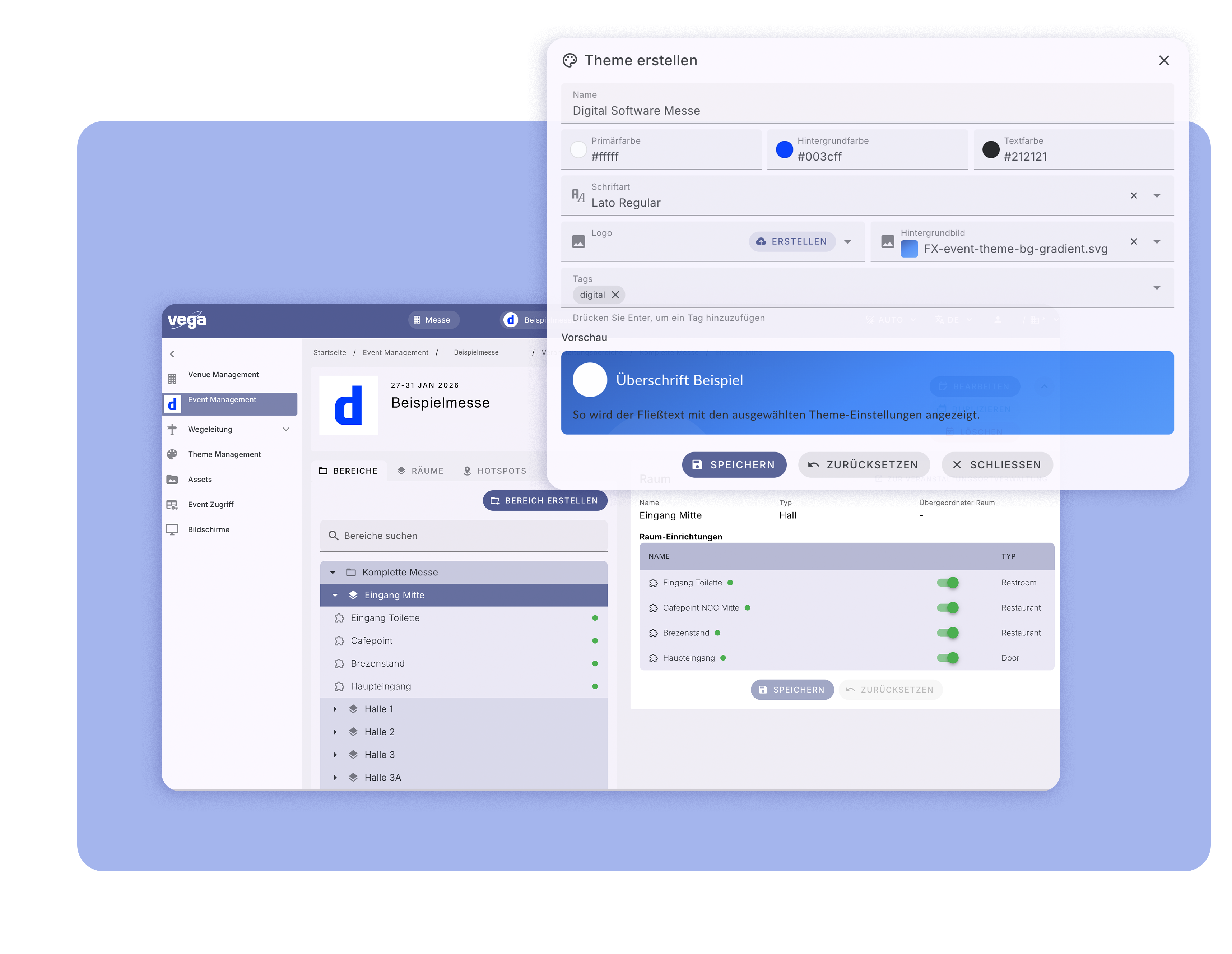The height and width of the screenshot is (954, 1232).
Task: Click SPEICHERN in Theme erstellen dialog
Action: point(734,465)
